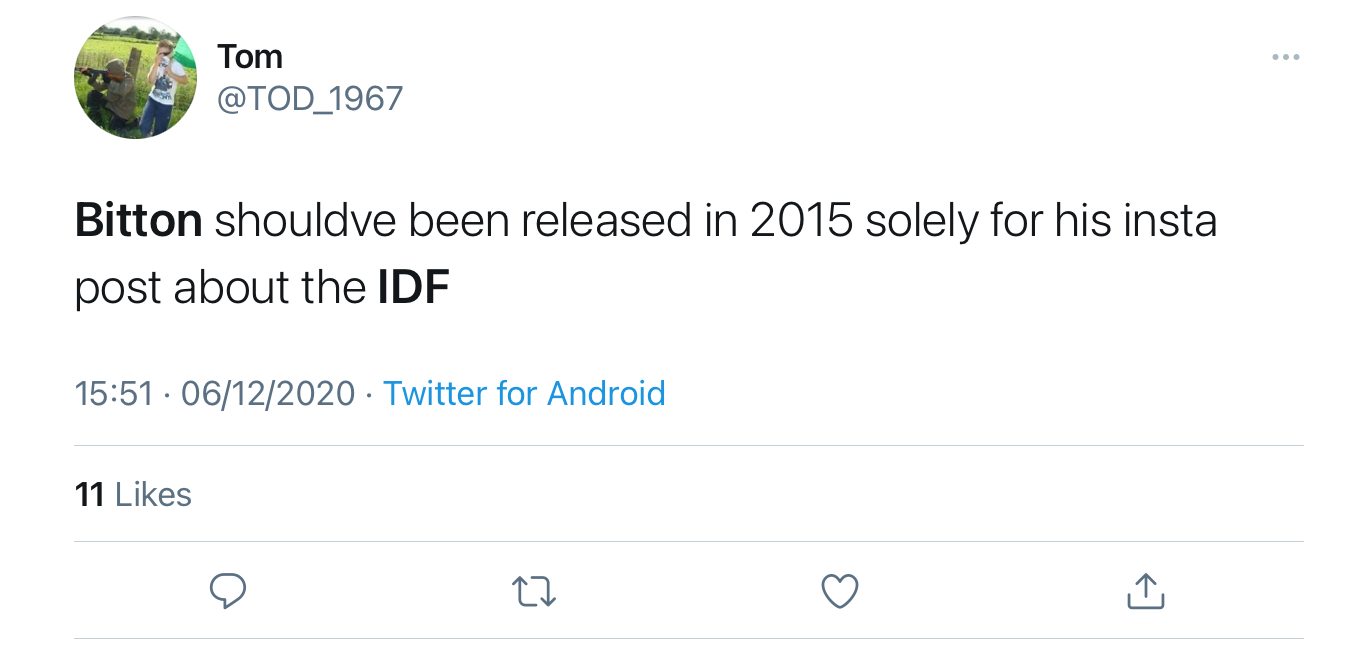Viewport: 1365px width, 645px height.
Task: Click the 'Likes' label text
Action: [153, 494]
